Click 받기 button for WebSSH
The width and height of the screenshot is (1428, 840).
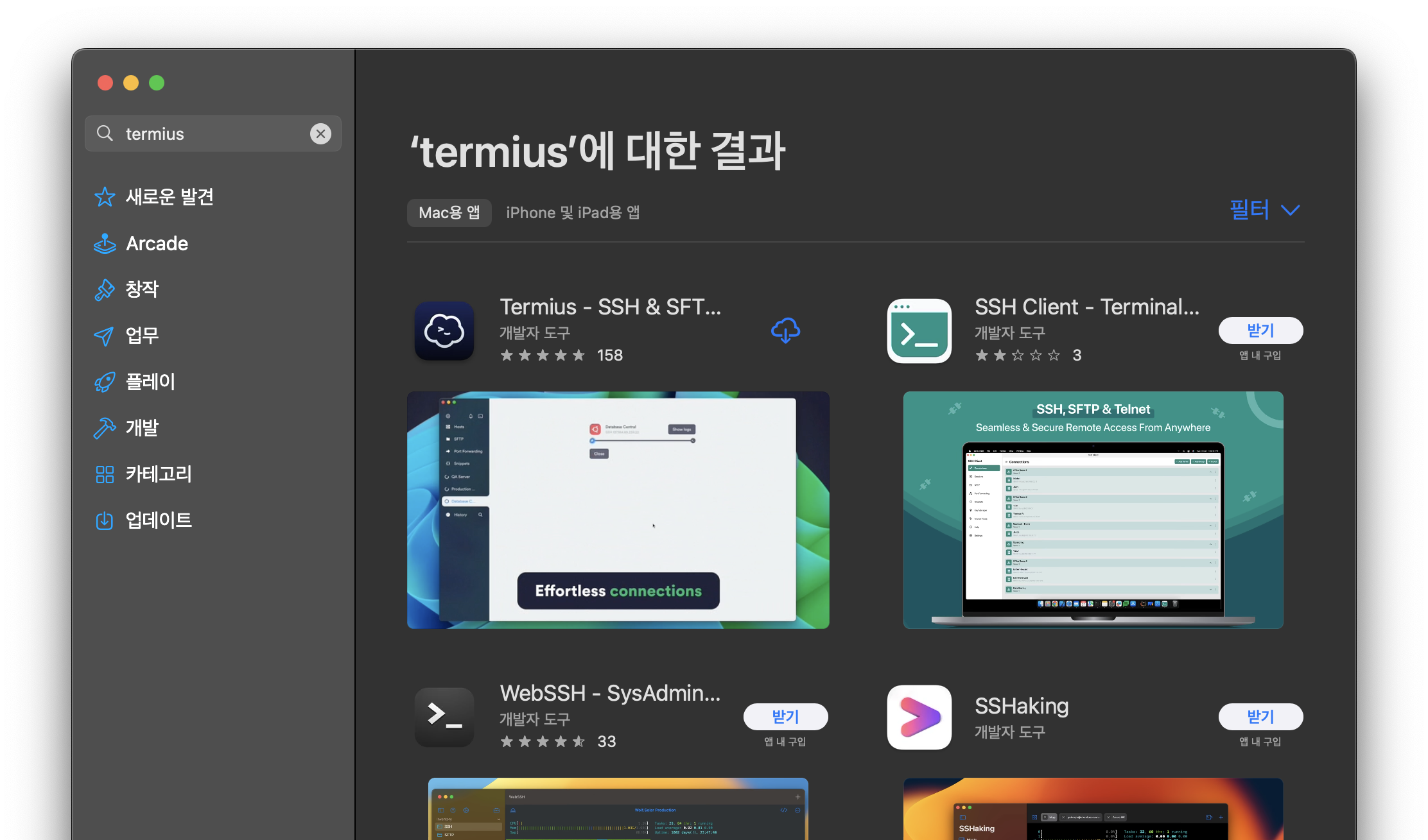785,717
